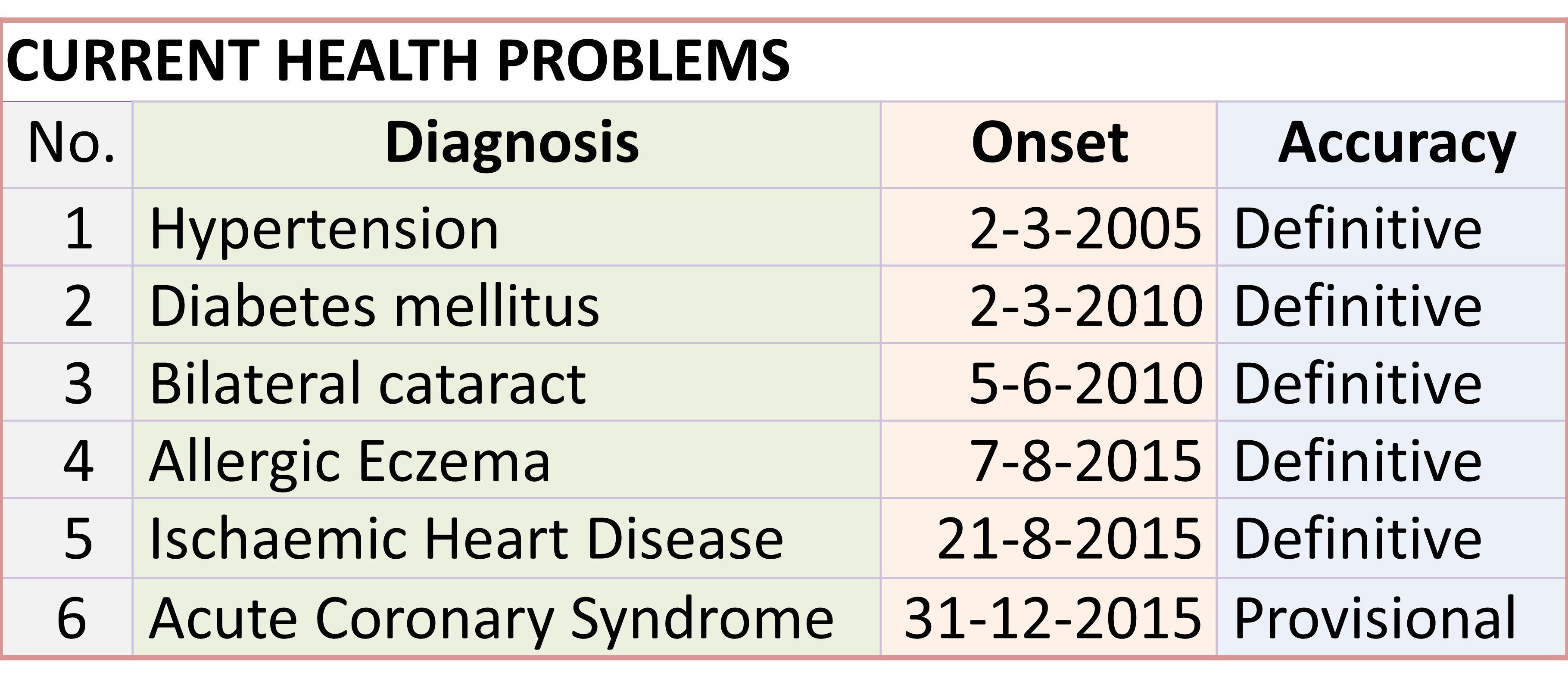1568x694 pixels.
Task: Click the Diagnosis column header
Action: 511,144
